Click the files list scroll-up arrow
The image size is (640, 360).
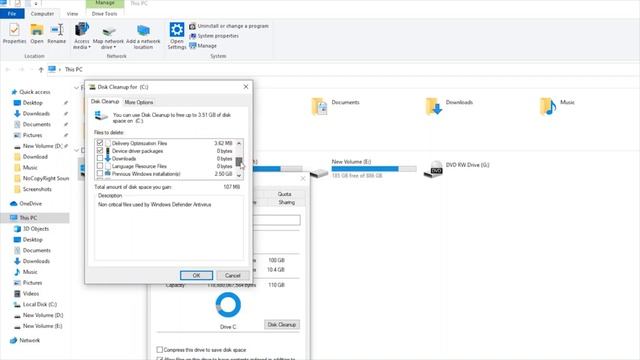click(x=239, y=143)
